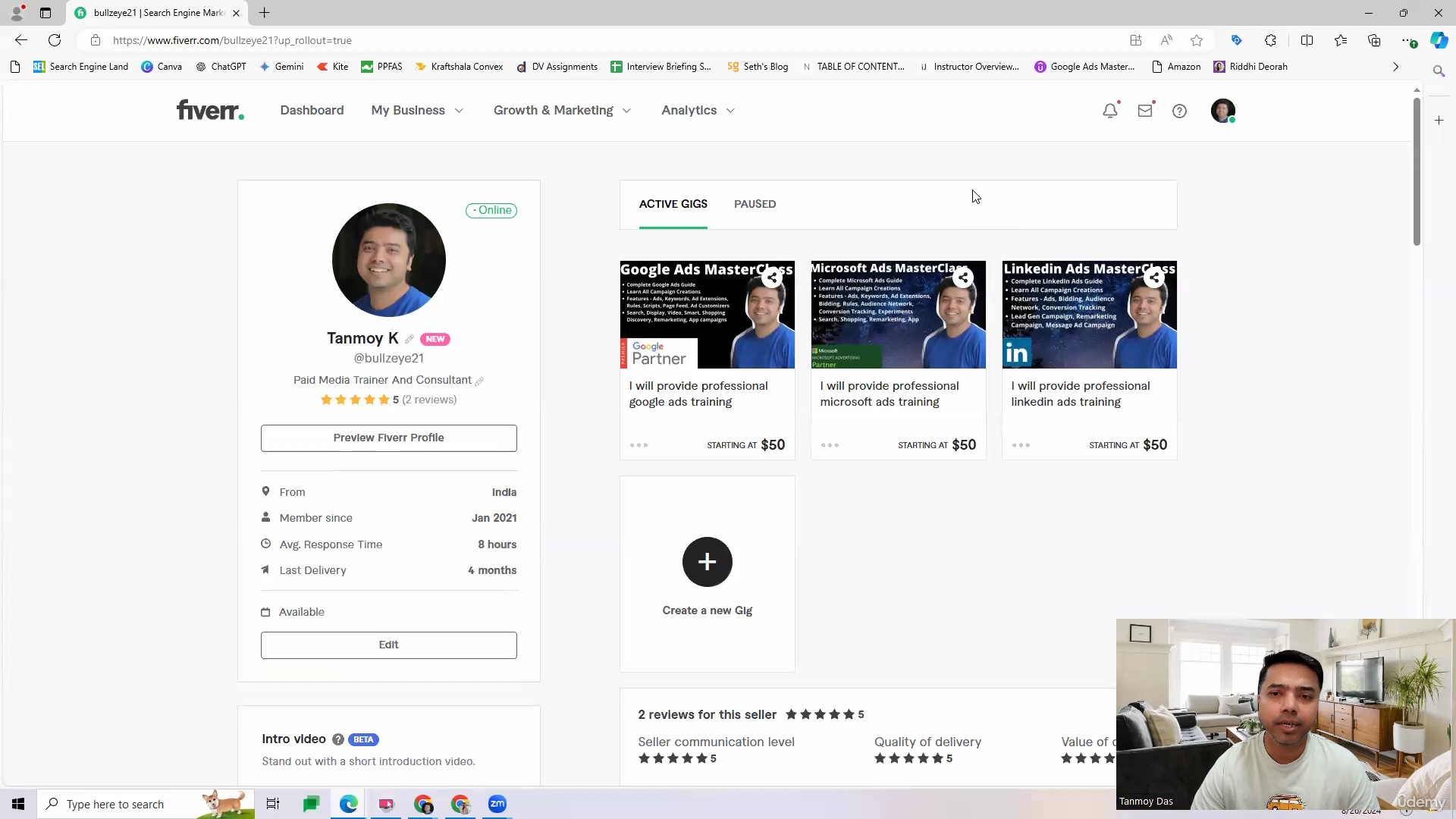Open professional microsoft ads training gig title
The image size is (1456, 819).
point(889,394)
